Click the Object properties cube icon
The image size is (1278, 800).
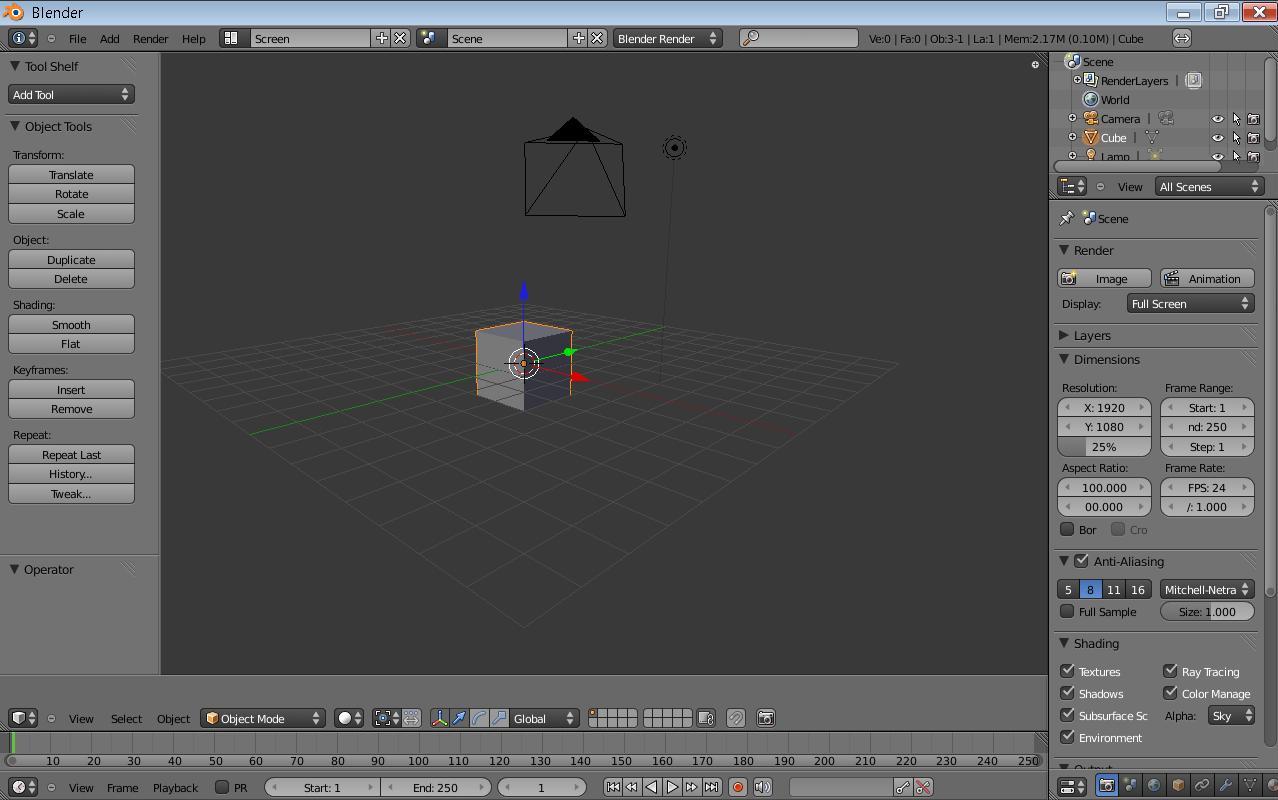click(1178, 786)
